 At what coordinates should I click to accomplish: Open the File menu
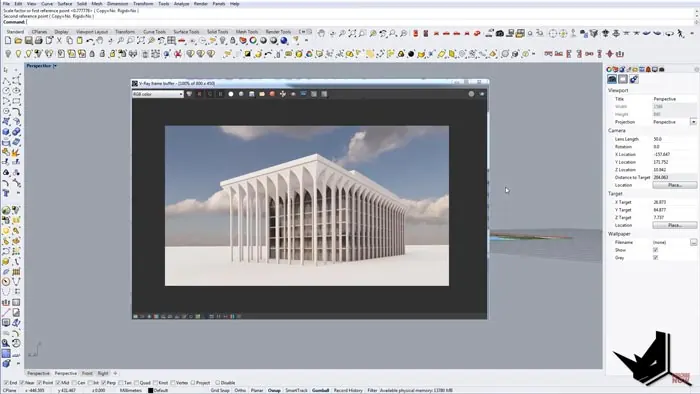pyautogui.click(x=6, y=4)
